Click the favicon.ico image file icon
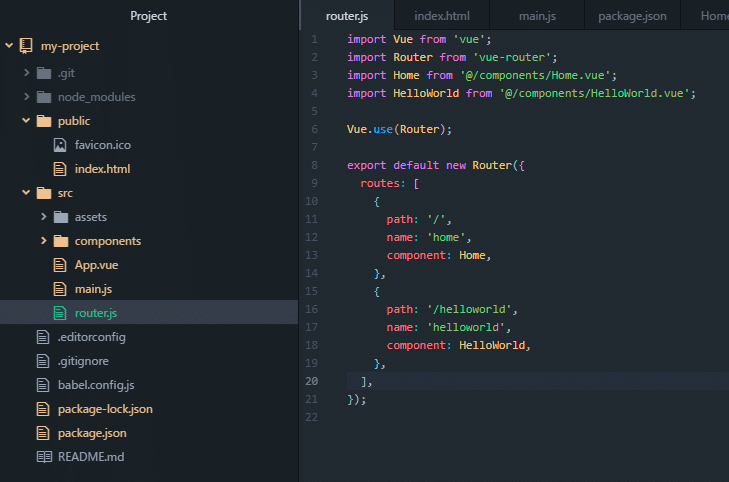The width and height of the screenshot is (729, 482). pyautogui.click(x=60, y=145)
